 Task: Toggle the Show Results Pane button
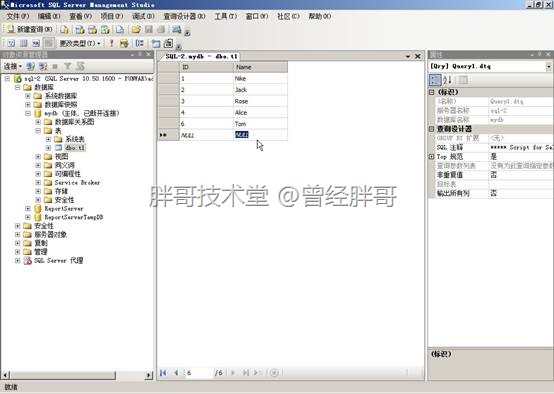point(48,43)
